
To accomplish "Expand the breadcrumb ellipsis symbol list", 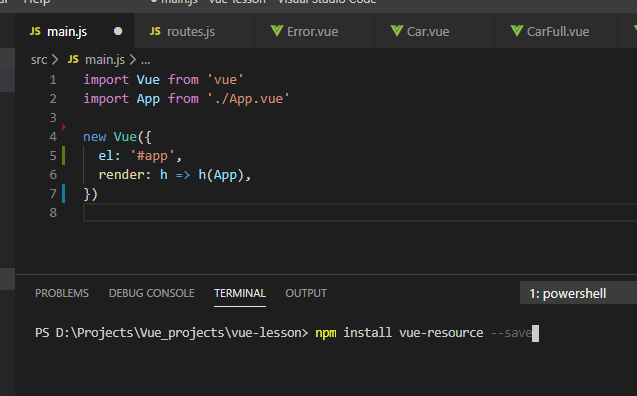I will (145, 61).
